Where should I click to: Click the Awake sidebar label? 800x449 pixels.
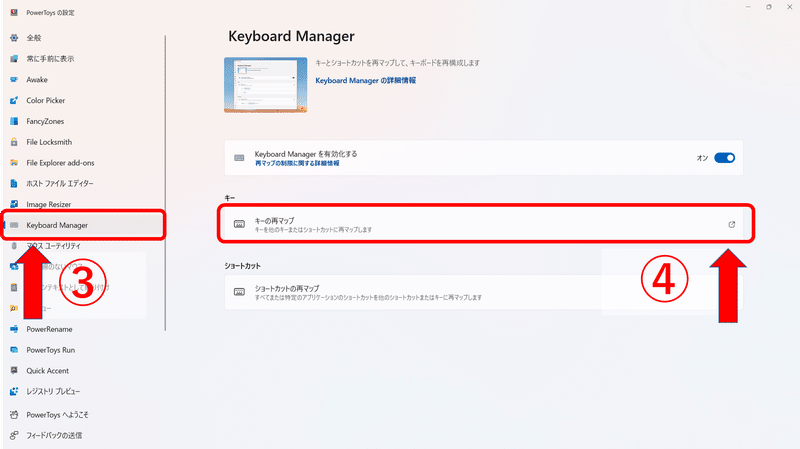(37, 80)
